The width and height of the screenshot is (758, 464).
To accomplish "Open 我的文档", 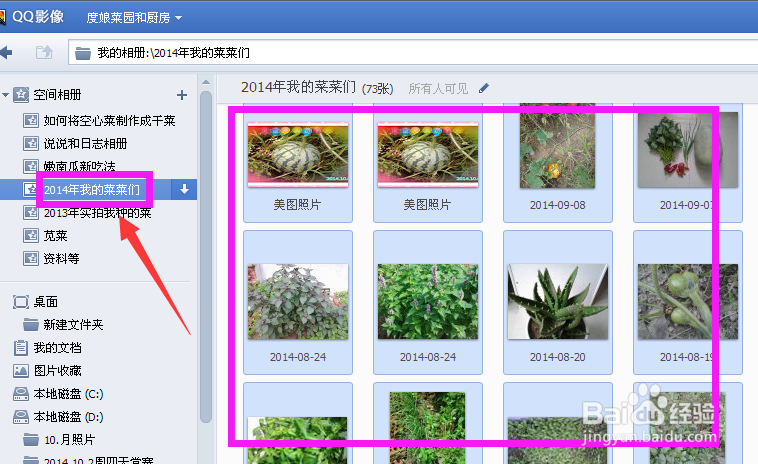I will (58, 348).
